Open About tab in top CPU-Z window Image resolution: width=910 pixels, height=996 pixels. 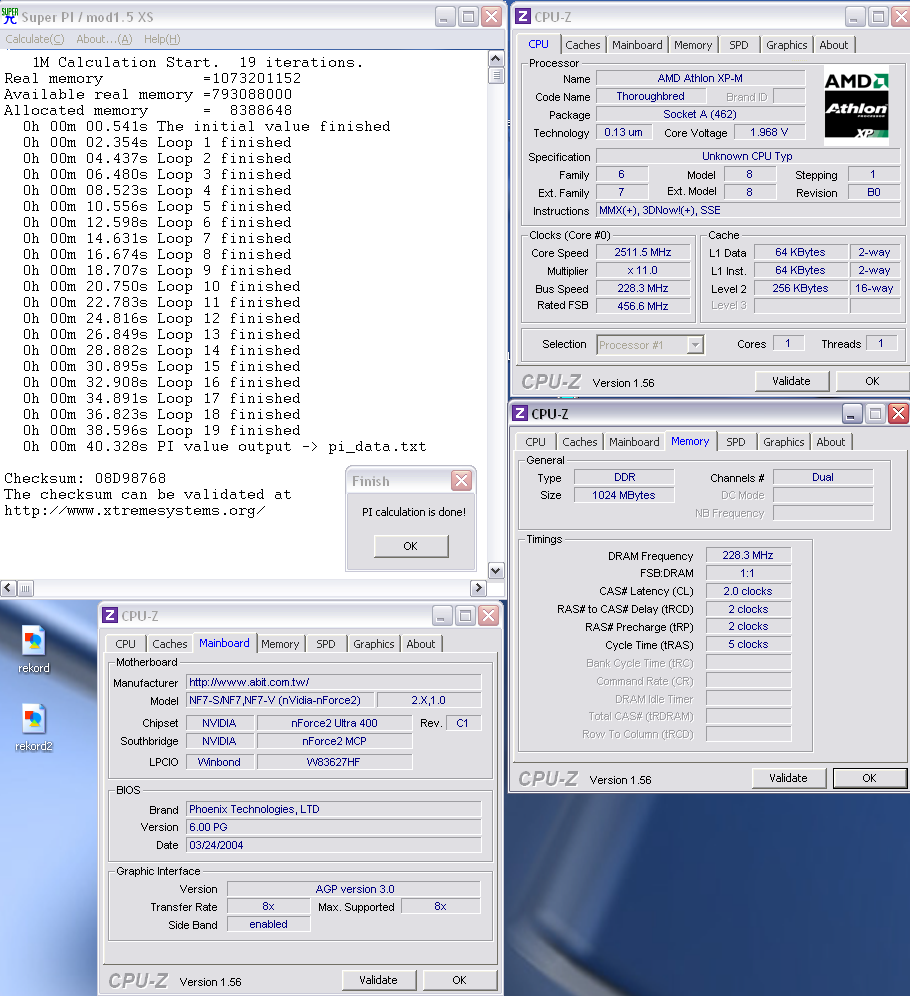(833, 45)
